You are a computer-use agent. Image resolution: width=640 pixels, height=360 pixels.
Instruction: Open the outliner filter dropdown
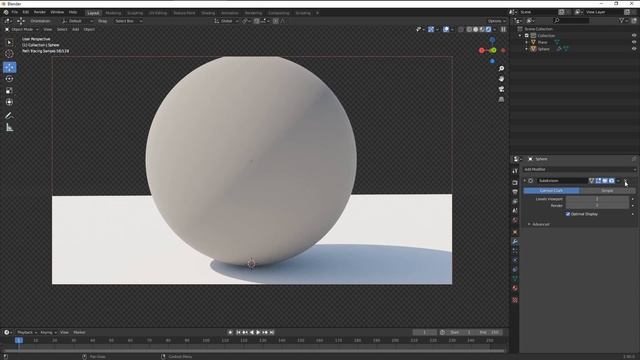pos(623,20)
